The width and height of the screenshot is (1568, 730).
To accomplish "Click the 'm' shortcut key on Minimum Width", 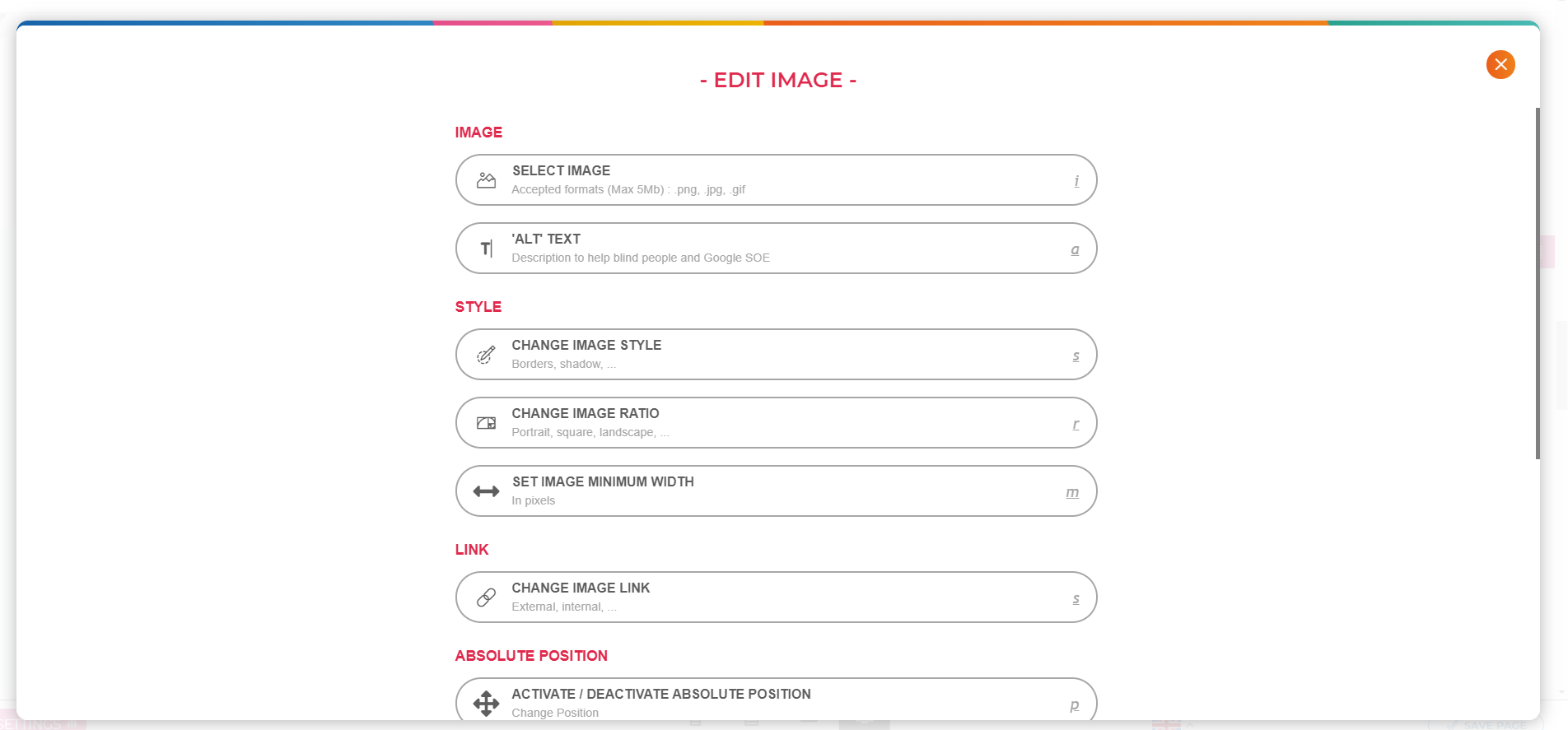I will click(x=1072, y=493).
